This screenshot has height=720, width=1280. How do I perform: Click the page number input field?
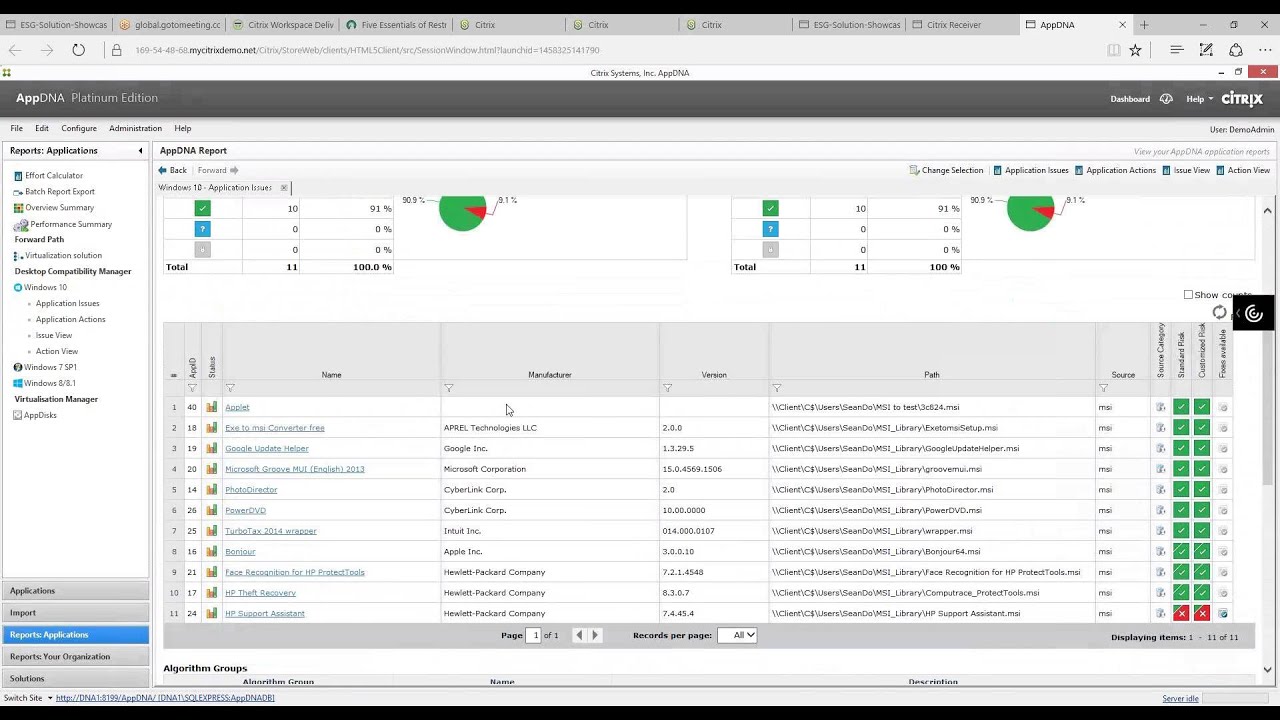[x=535, y=635]
